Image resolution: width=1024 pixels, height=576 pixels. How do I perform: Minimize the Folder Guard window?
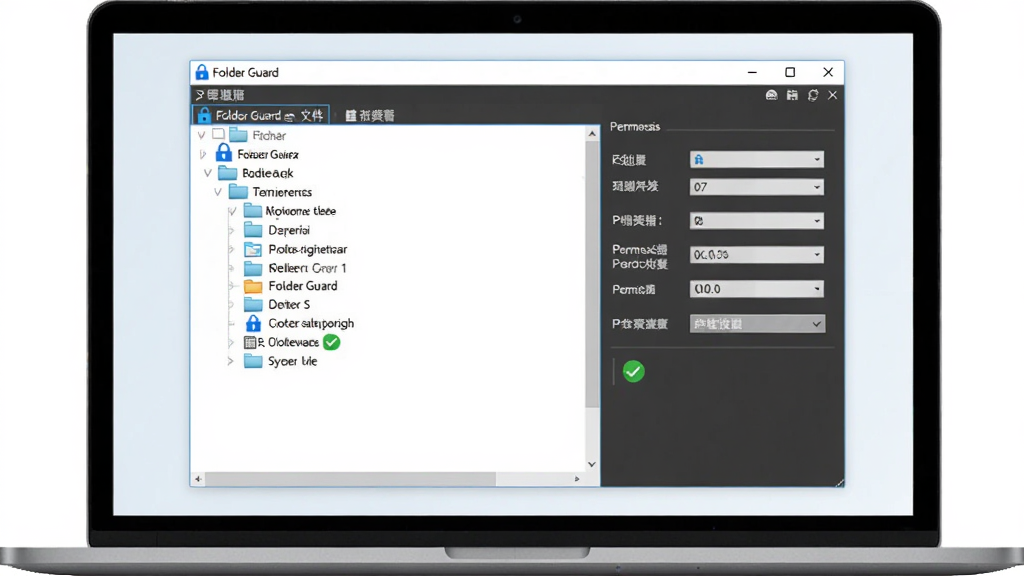[x=752, y=72]
